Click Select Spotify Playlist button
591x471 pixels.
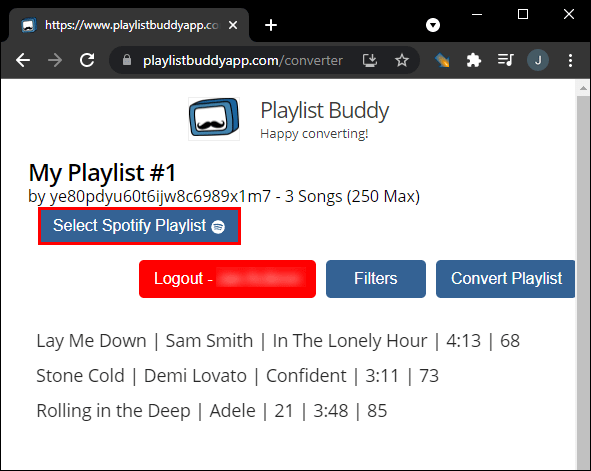pos(139,226)
